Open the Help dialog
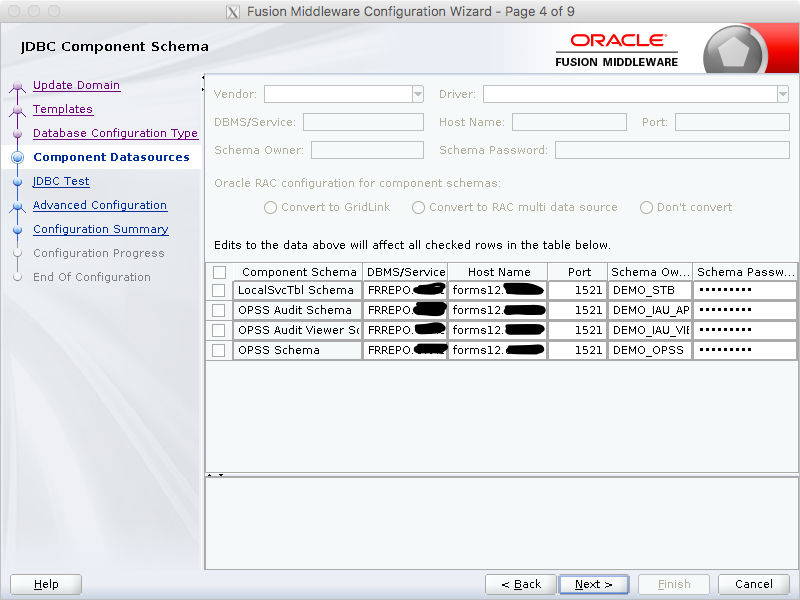 pyautogui.click(x=45, y=584)
